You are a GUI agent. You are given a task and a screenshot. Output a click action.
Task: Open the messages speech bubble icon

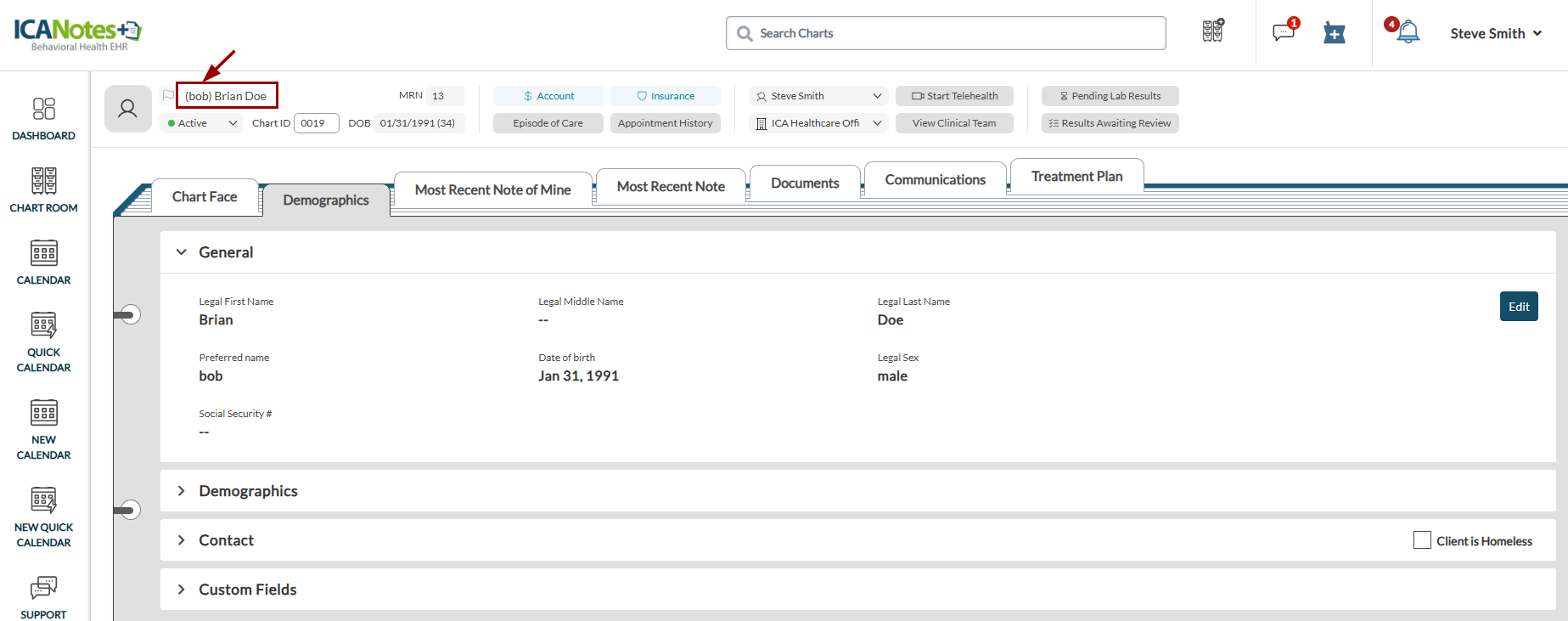tap(1284, 33)
